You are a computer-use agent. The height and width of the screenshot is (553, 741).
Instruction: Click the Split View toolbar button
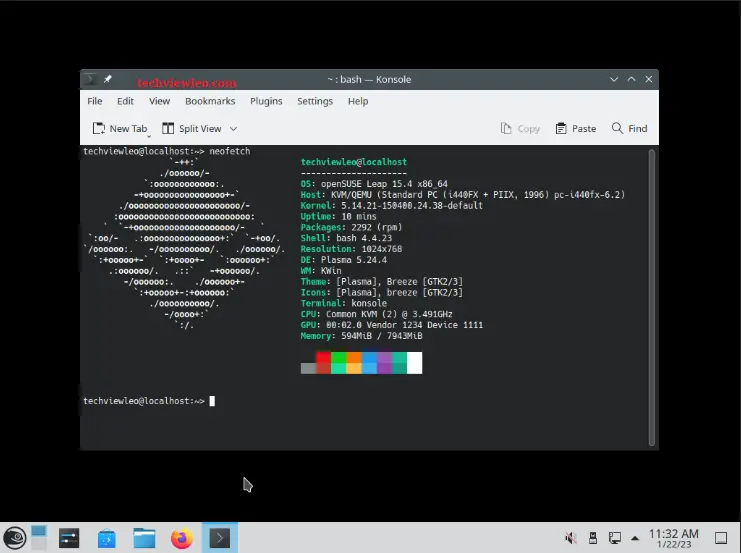(191, 129)
